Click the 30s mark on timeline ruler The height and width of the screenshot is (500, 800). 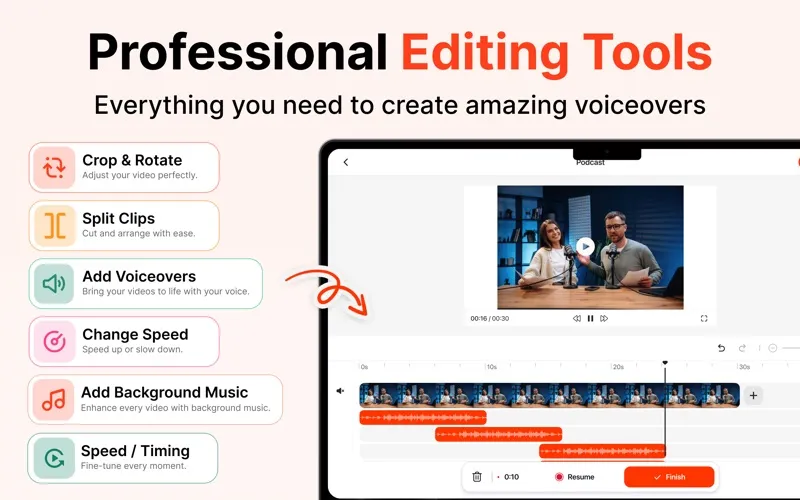744,367
